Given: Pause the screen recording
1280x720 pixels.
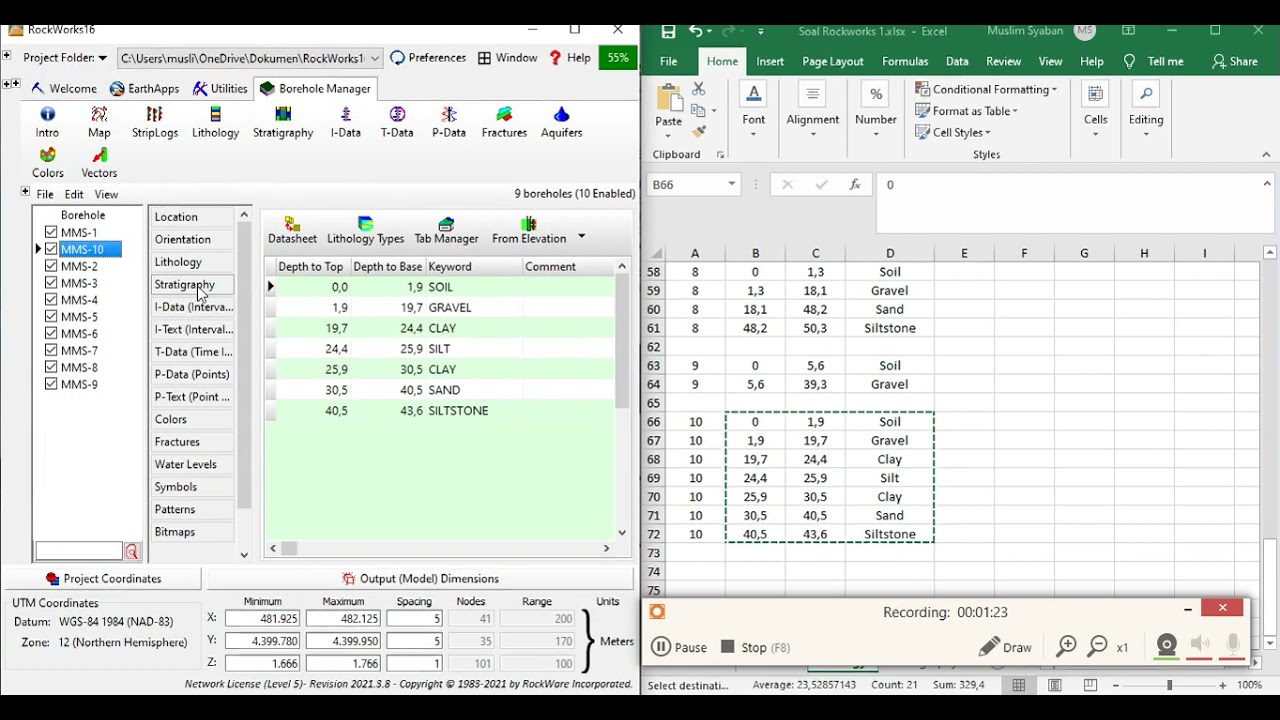Looking at the screenshot, I should pos(679,647).
